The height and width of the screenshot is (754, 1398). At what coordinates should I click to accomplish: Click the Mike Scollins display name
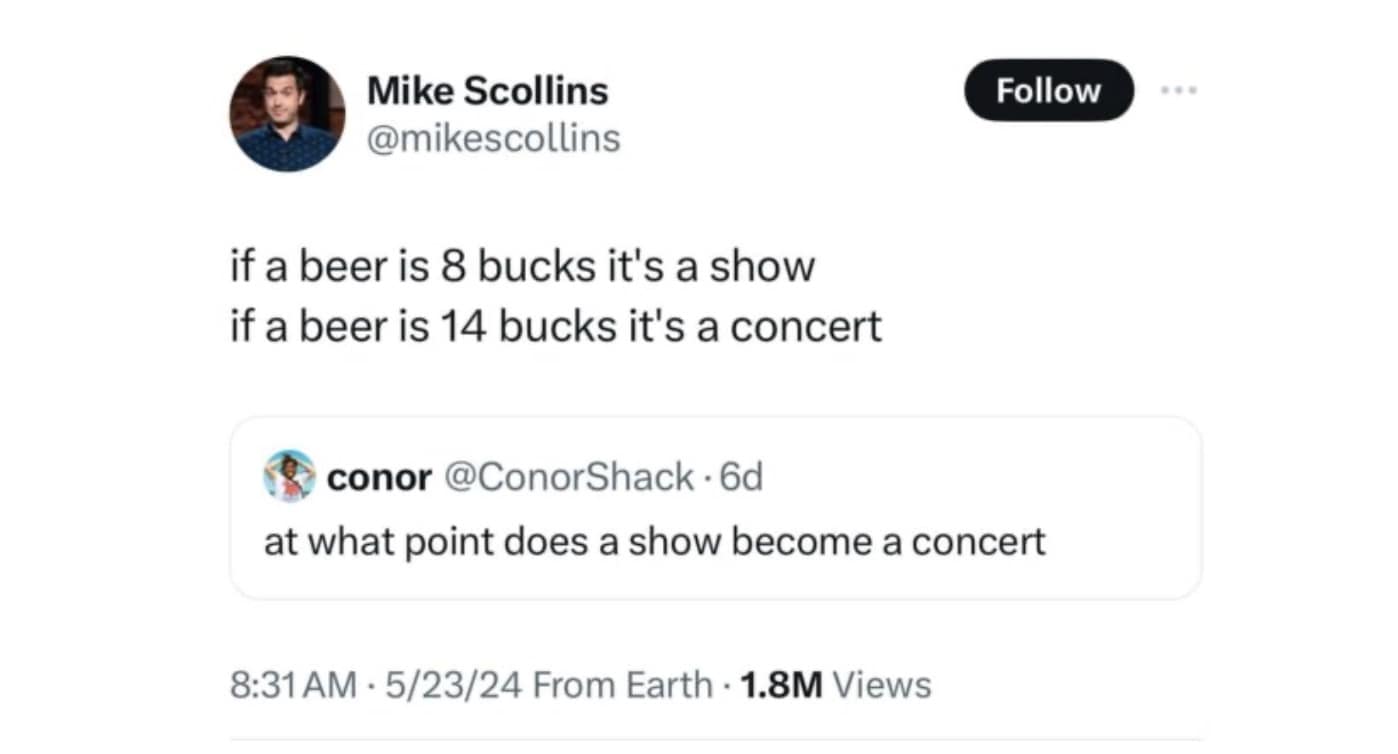[x=487, y=91]
